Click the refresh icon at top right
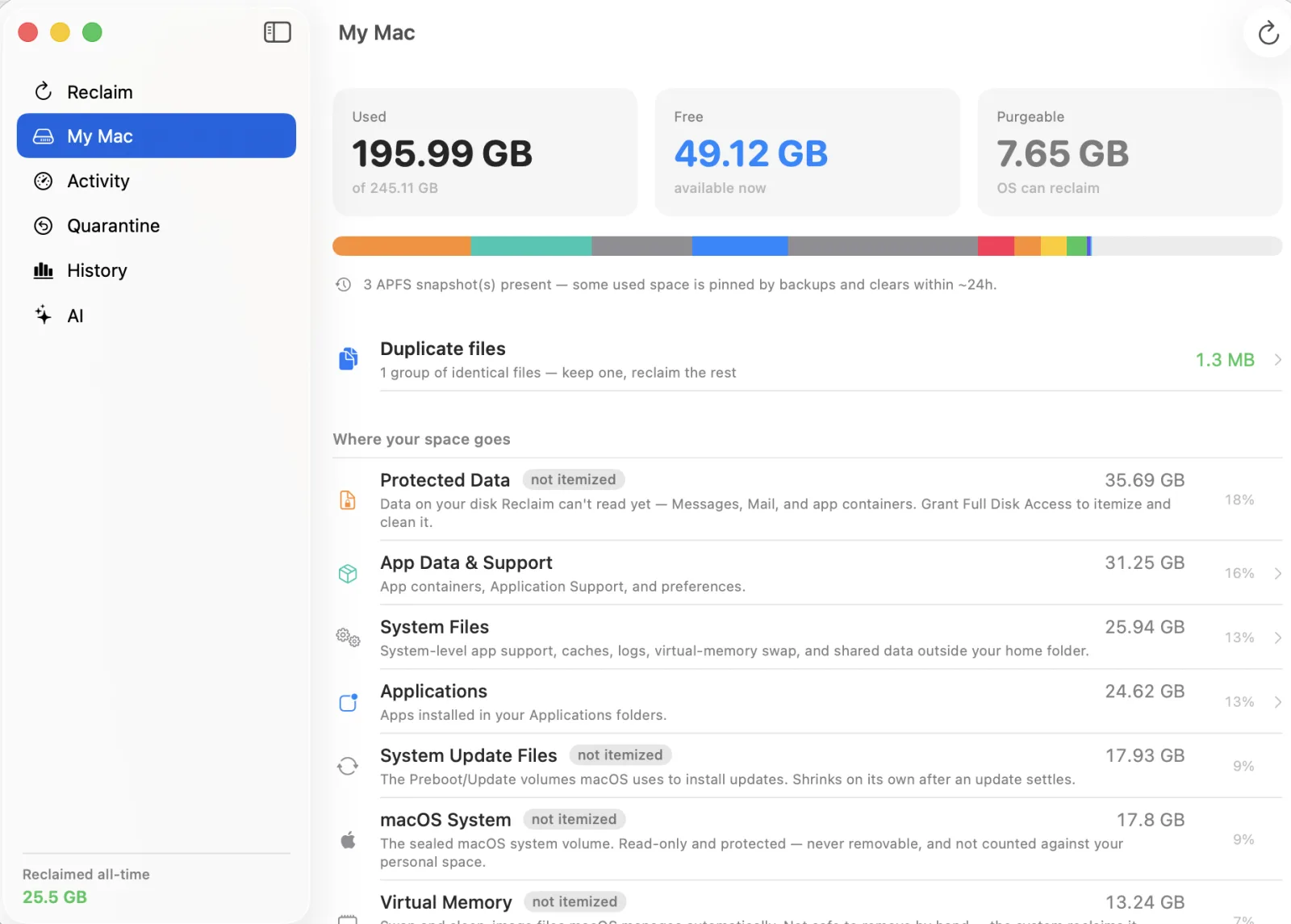Screen dimensions: 1291x924 1268,33
